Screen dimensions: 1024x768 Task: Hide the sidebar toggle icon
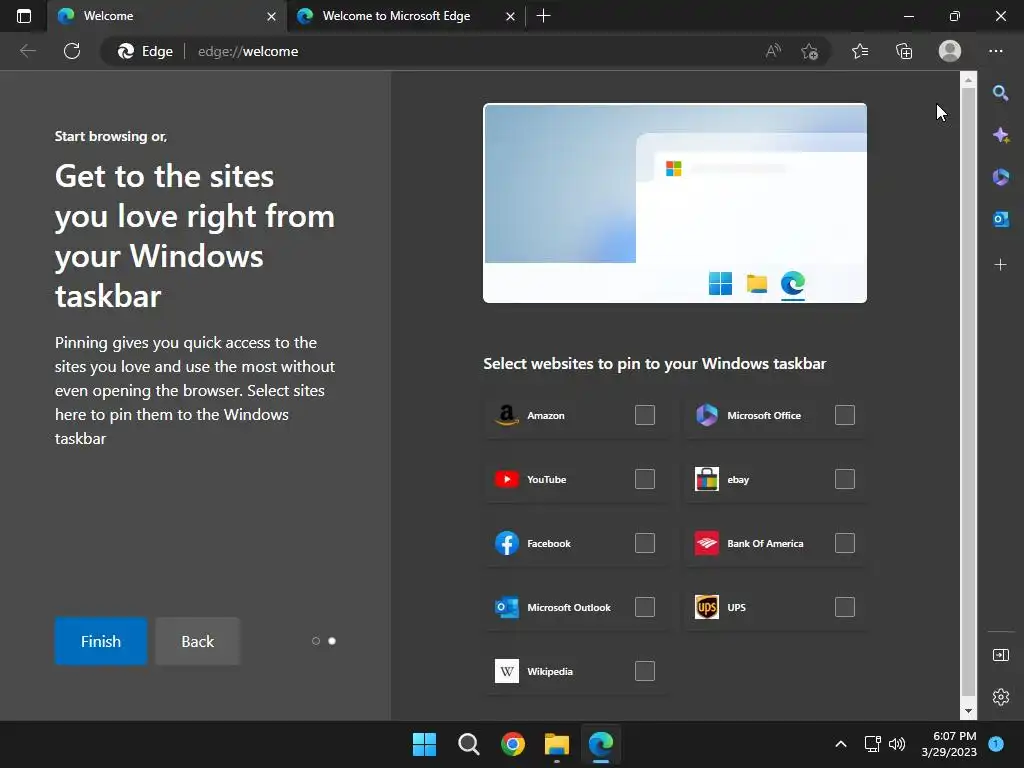point(1000,655)
